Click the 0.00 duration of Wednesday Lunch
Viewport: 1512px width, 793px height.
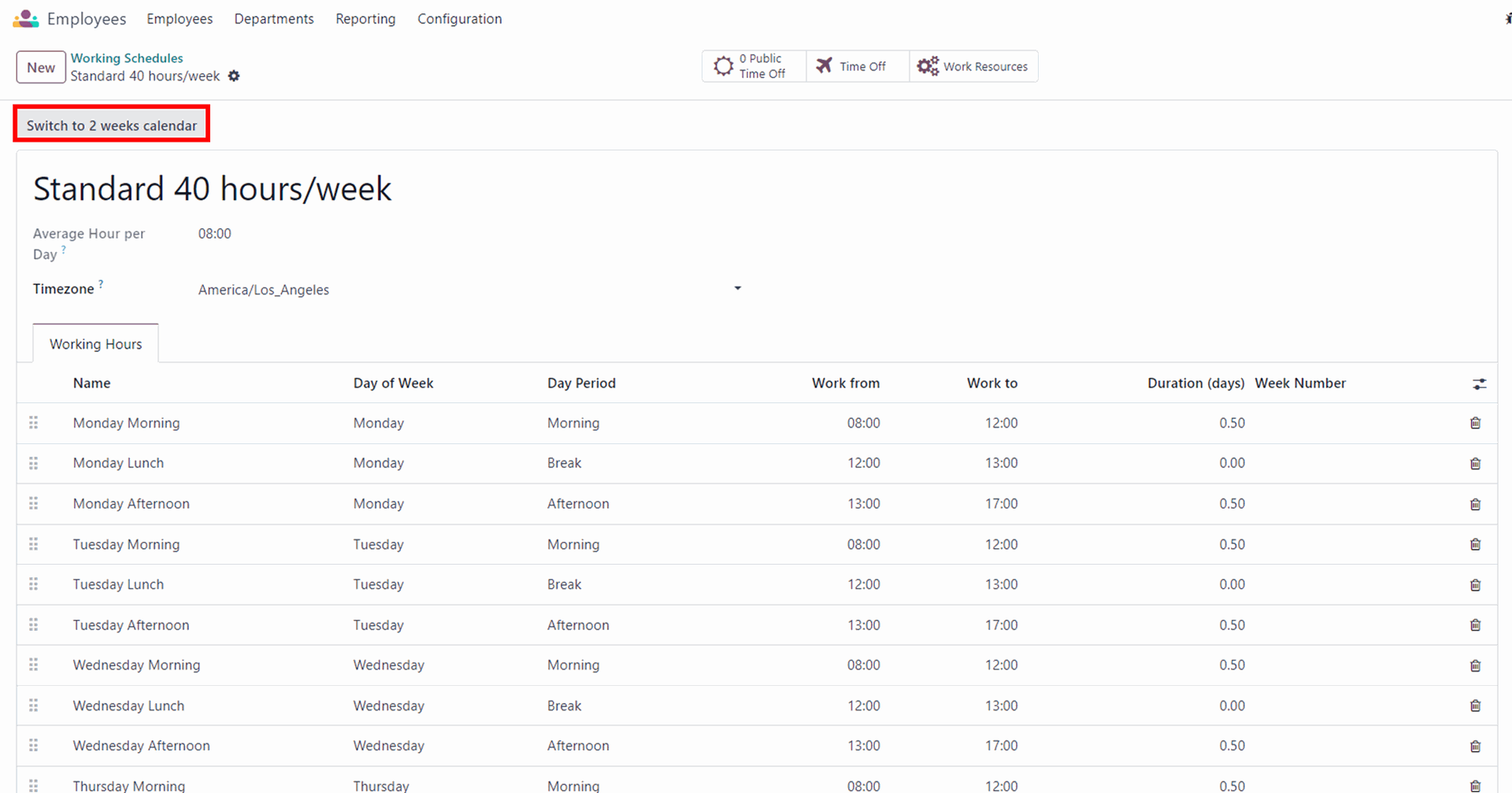point(1232,706)
